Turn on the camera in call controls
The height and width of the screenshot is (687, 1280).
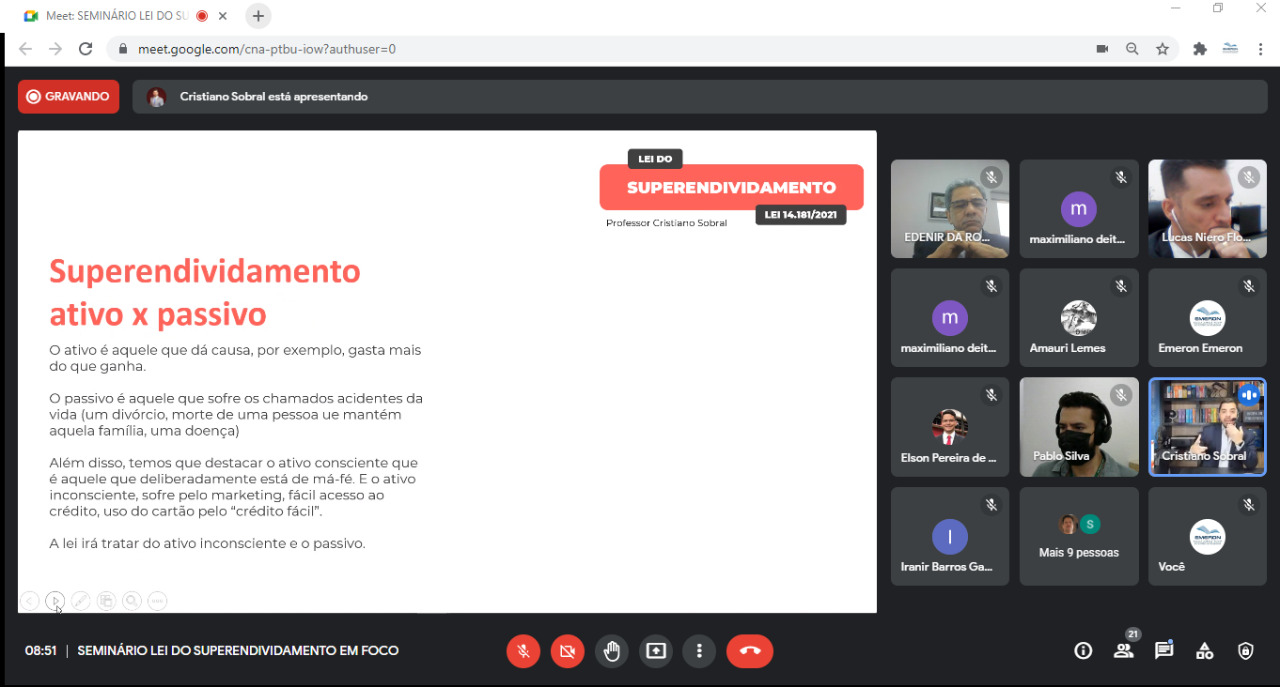click(567, 651)
